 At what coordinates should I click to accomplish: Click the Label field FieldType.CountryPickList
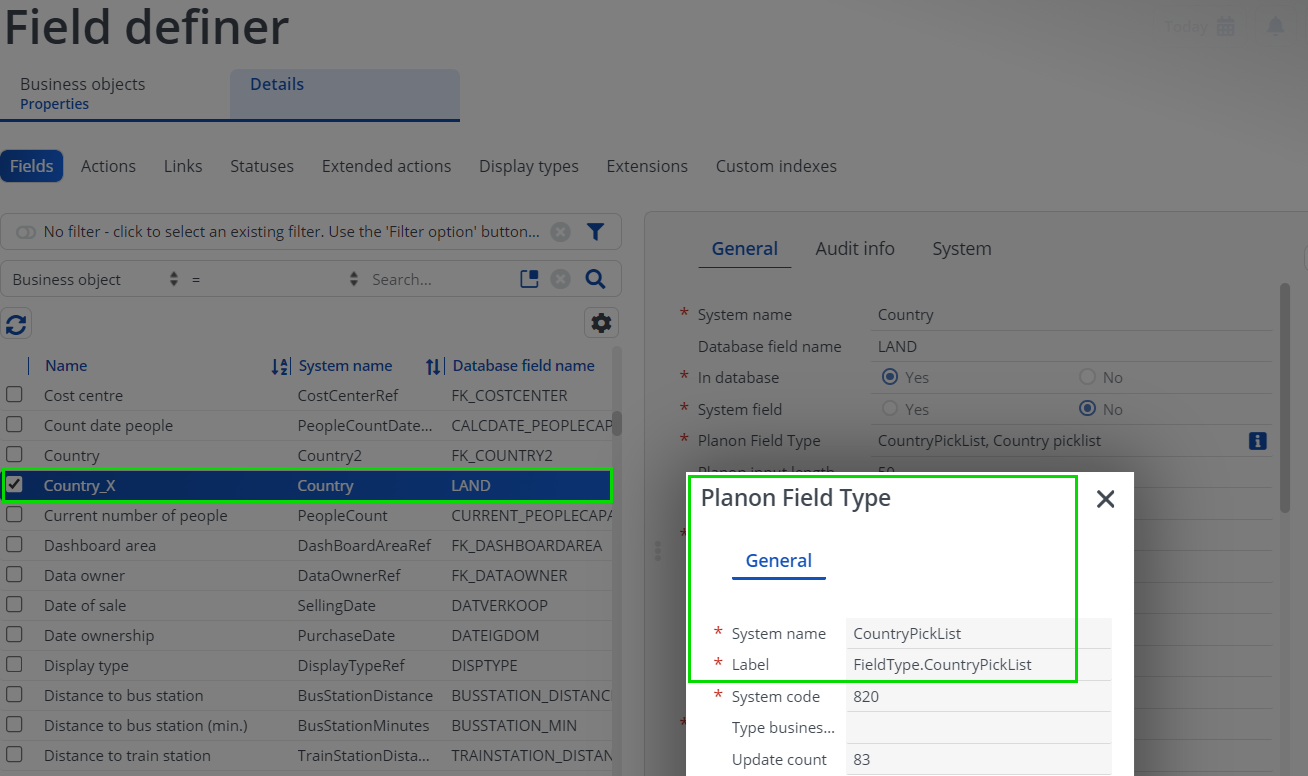point(978,665)
